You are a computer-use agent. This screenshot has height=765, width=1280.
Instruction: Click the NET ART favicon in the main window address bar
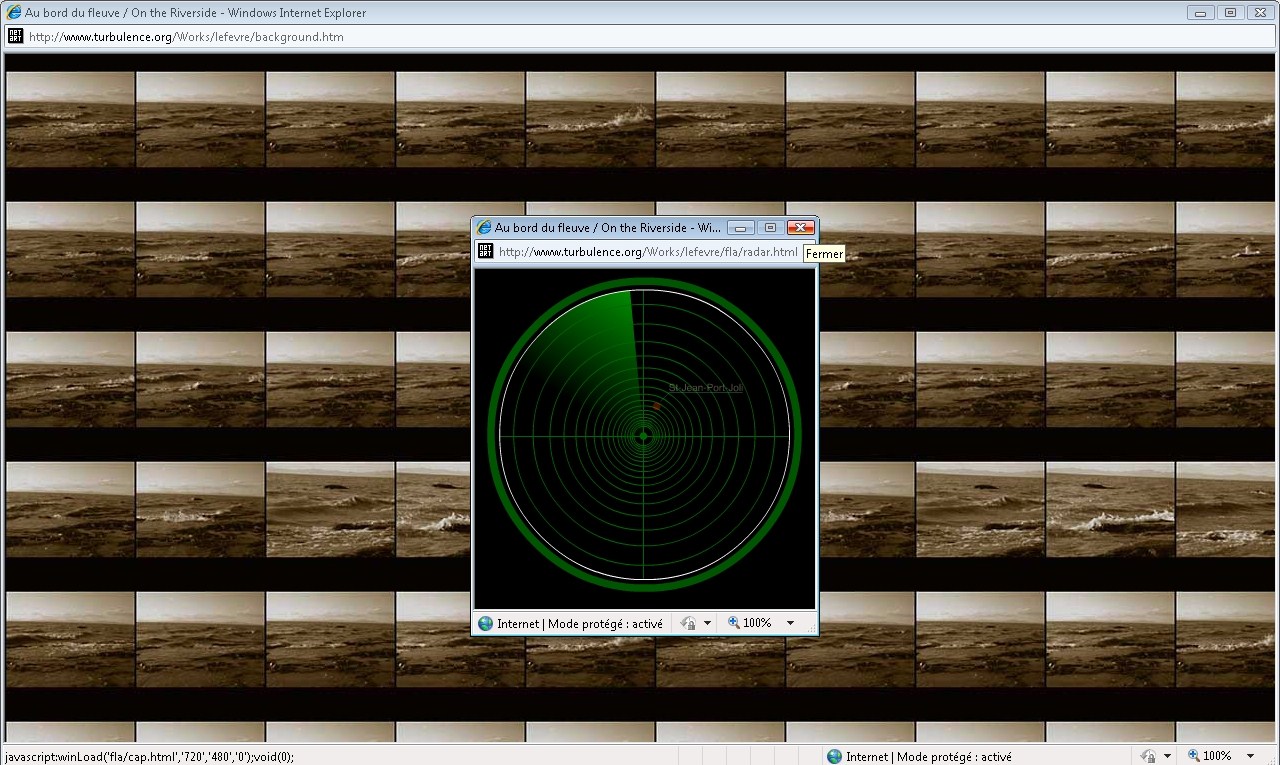point(15,36)
